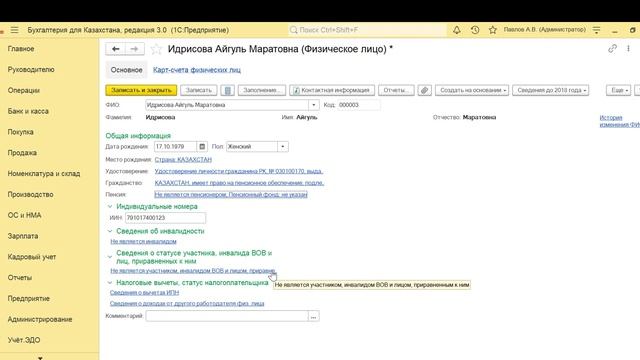Click Не является участником ВОВ link
The width and height of the screenshot is (640, 360).
click(x=193, y=271)
